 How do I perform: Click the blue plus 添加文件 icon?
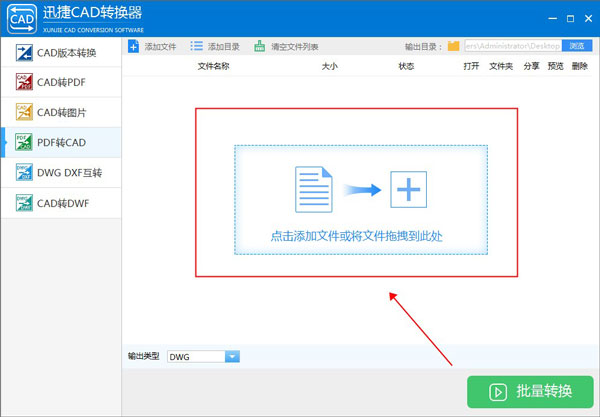(x=134, y=46)
